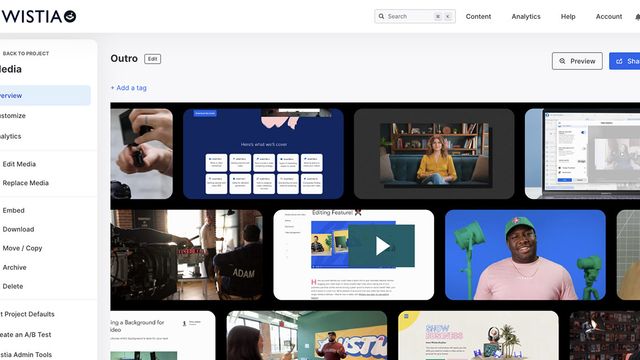Choose Replace Media in sidebar
This screenshot has width=640, height=360.
coord(25,183)
